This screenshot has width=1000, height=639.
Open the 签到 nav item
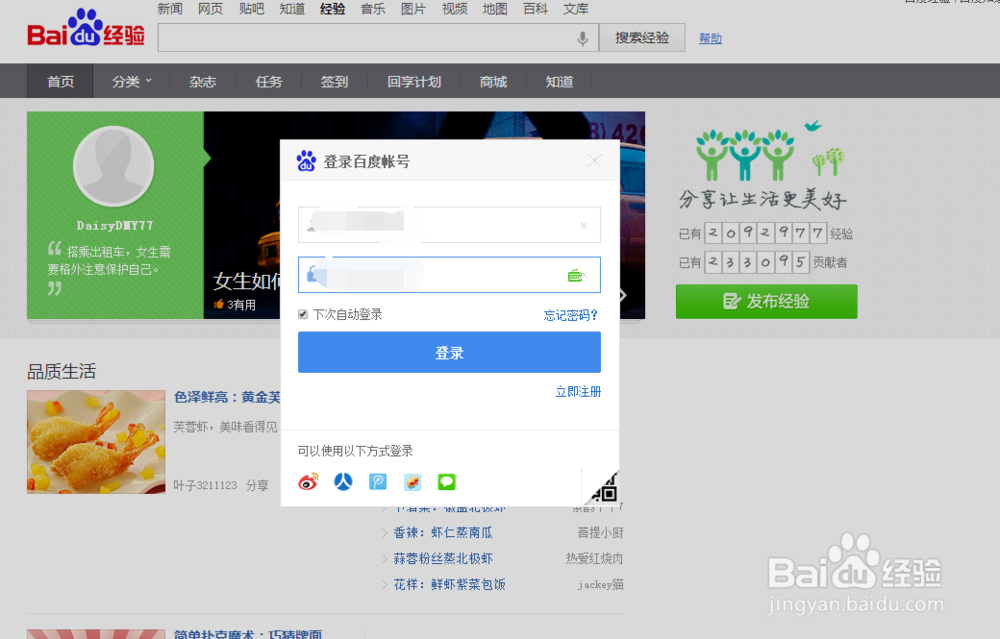coord(334,82)
